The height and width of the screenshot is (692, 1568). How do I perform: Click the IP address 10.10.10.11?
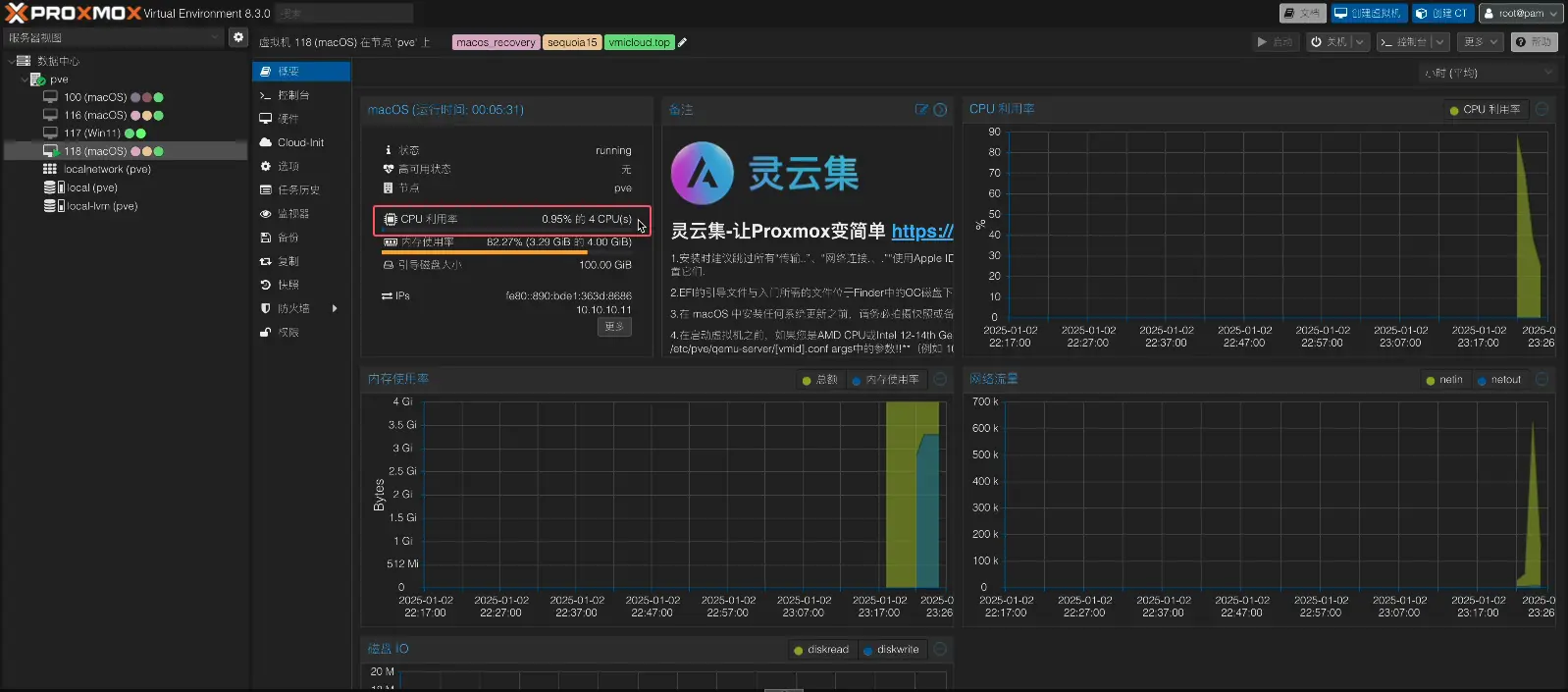(x=603, y=310)
